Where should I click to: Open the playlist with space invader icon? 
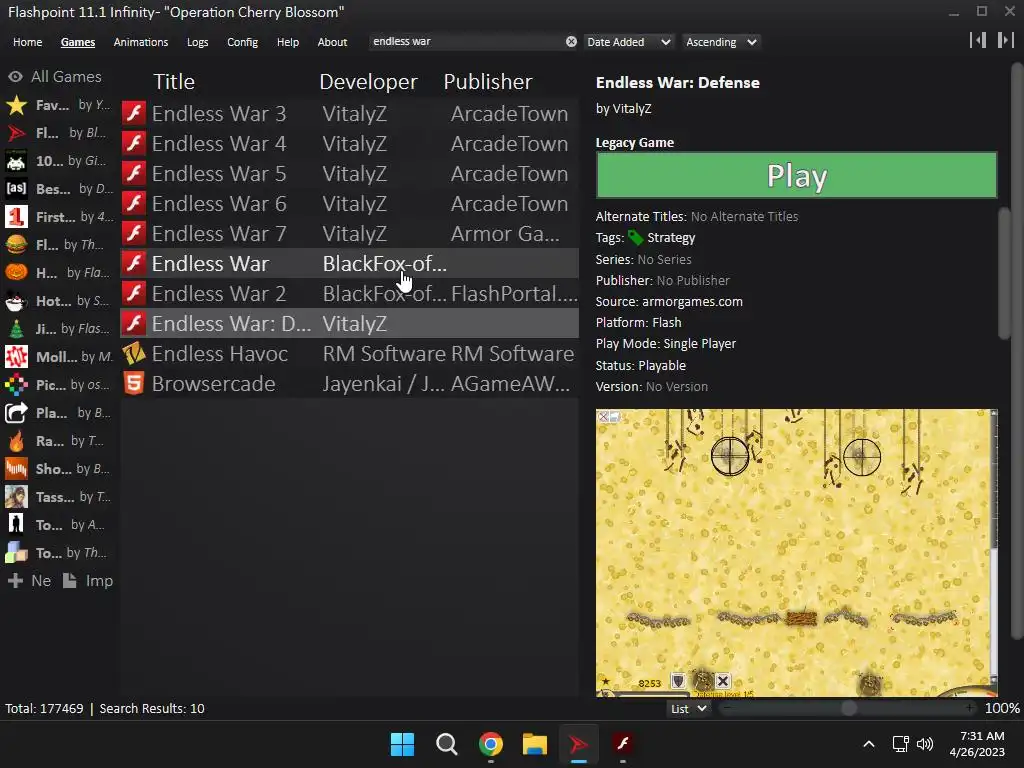pyautogui.click(x=16, y=161)
